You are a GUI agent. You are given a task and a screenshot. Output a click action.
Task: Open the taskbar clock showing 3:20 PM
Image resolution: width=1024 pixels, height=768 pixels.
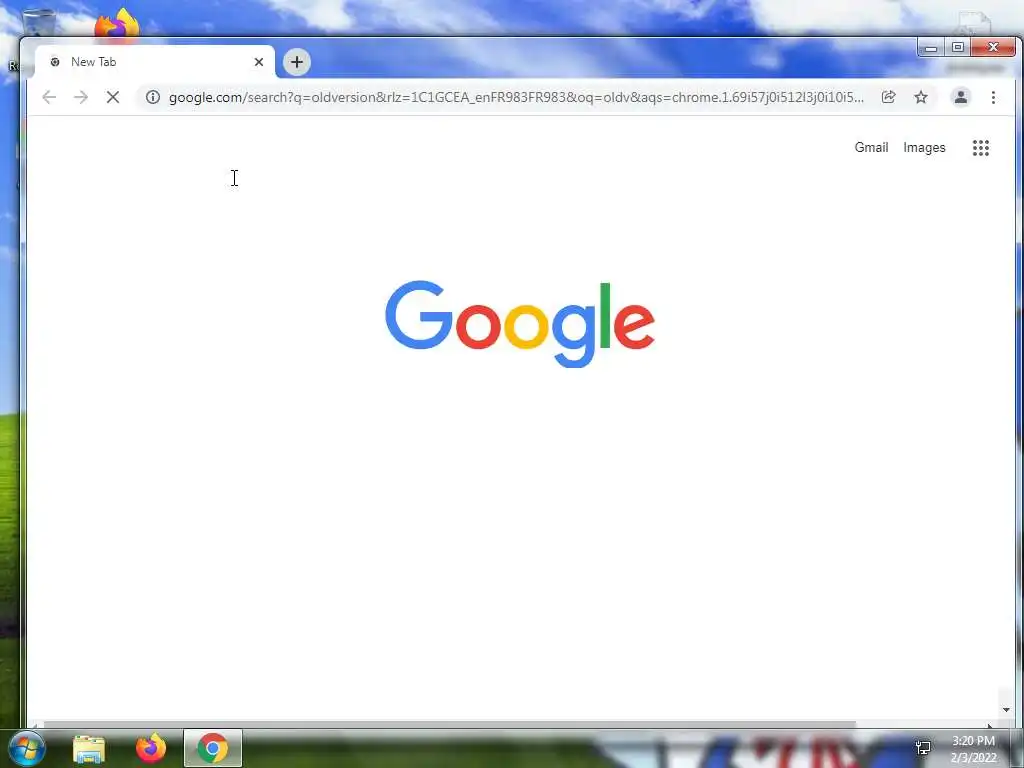coord(973,749)
